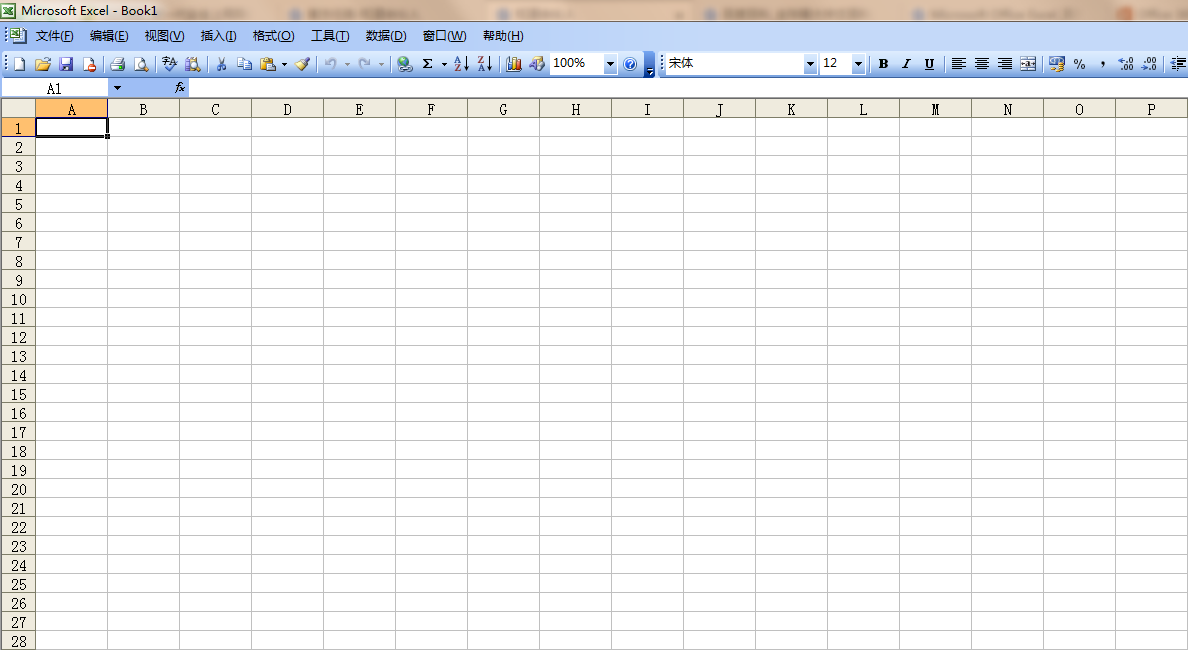Toggle the Drawing toolbar icon

click(537, 64)
